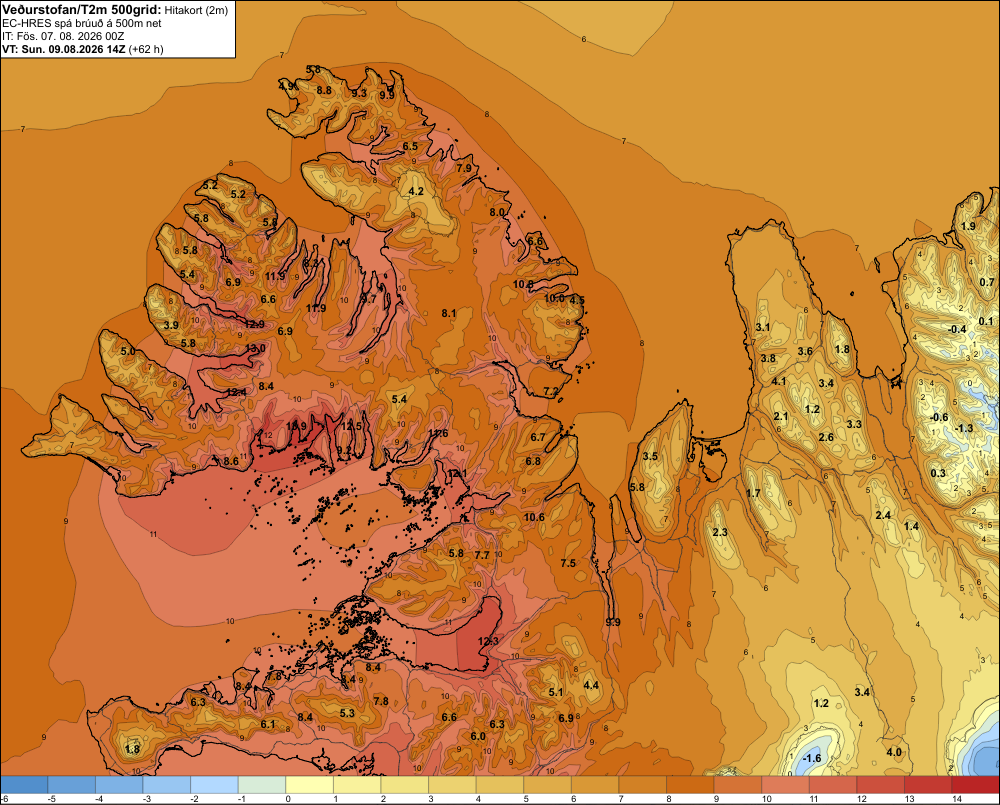This screenshot has height=805, width=1000.
Task: Click the 9.9 temperature label at fjord
Action: (613, 622)
